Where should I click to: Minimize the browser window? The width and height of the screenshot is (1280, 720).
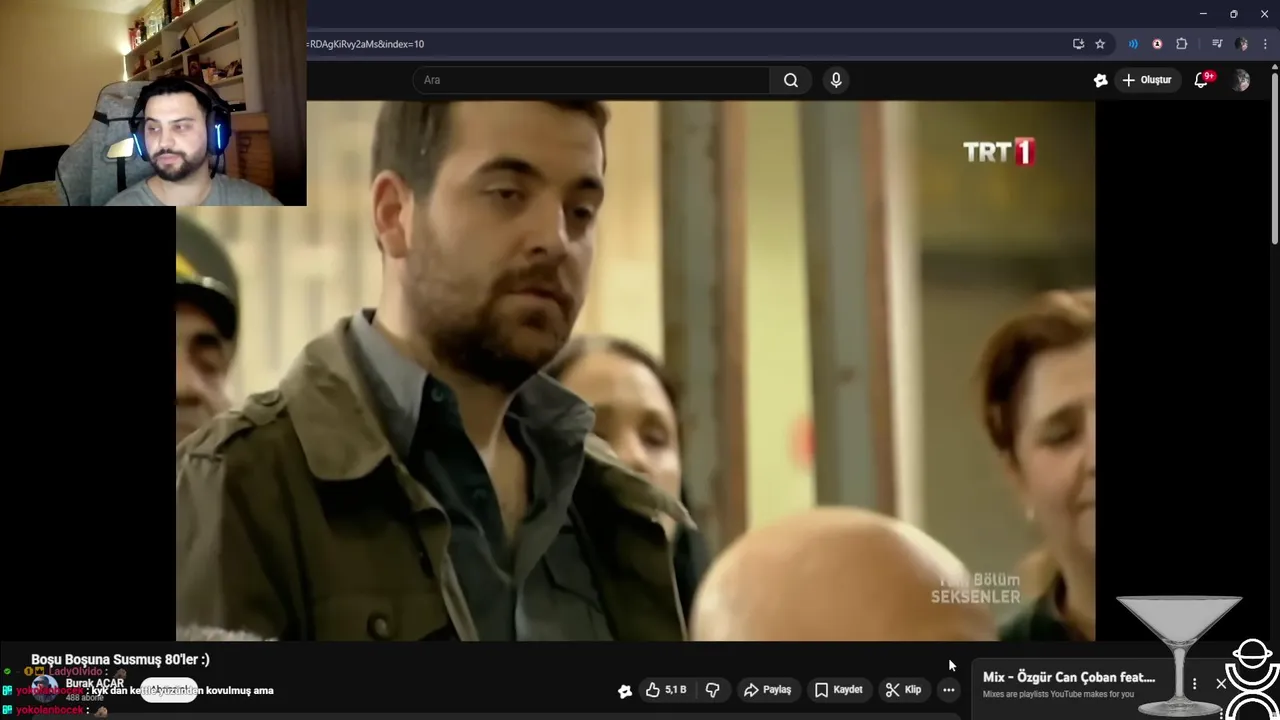click(1203, 14)
